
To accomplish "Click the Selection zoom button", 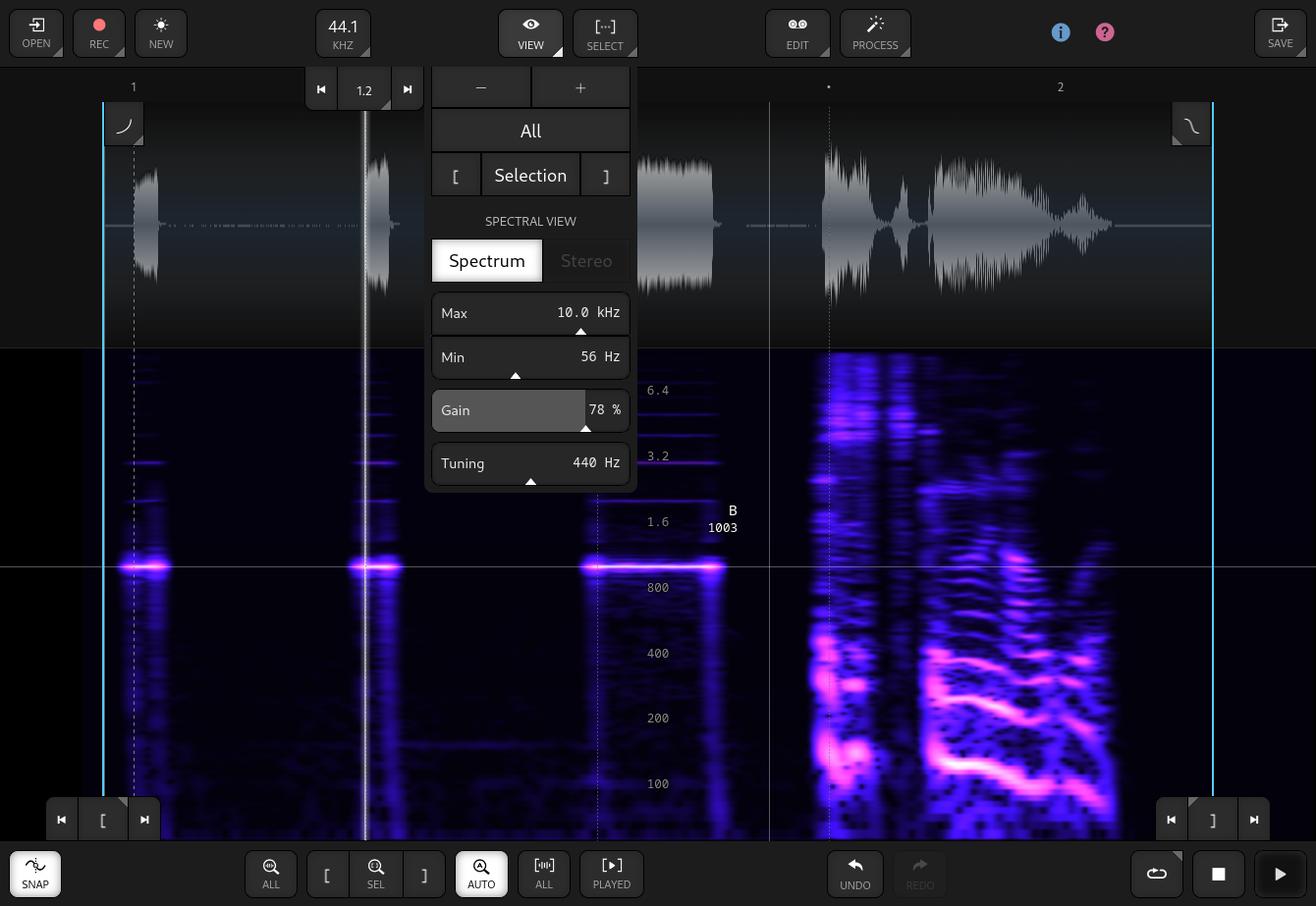I will coord(530,175).
